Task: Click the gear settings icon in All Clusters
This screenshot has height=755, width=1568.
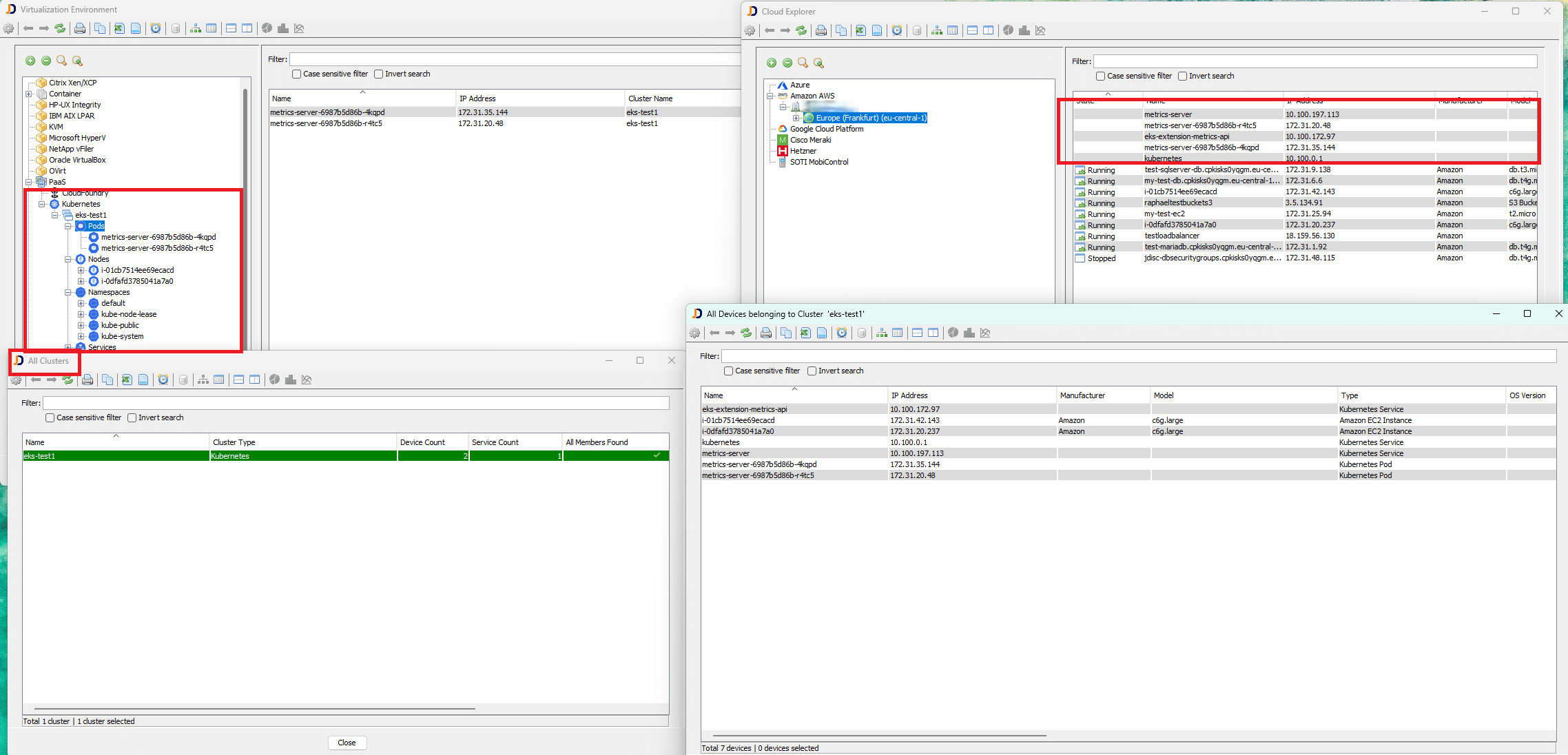Action: point(16,380)
